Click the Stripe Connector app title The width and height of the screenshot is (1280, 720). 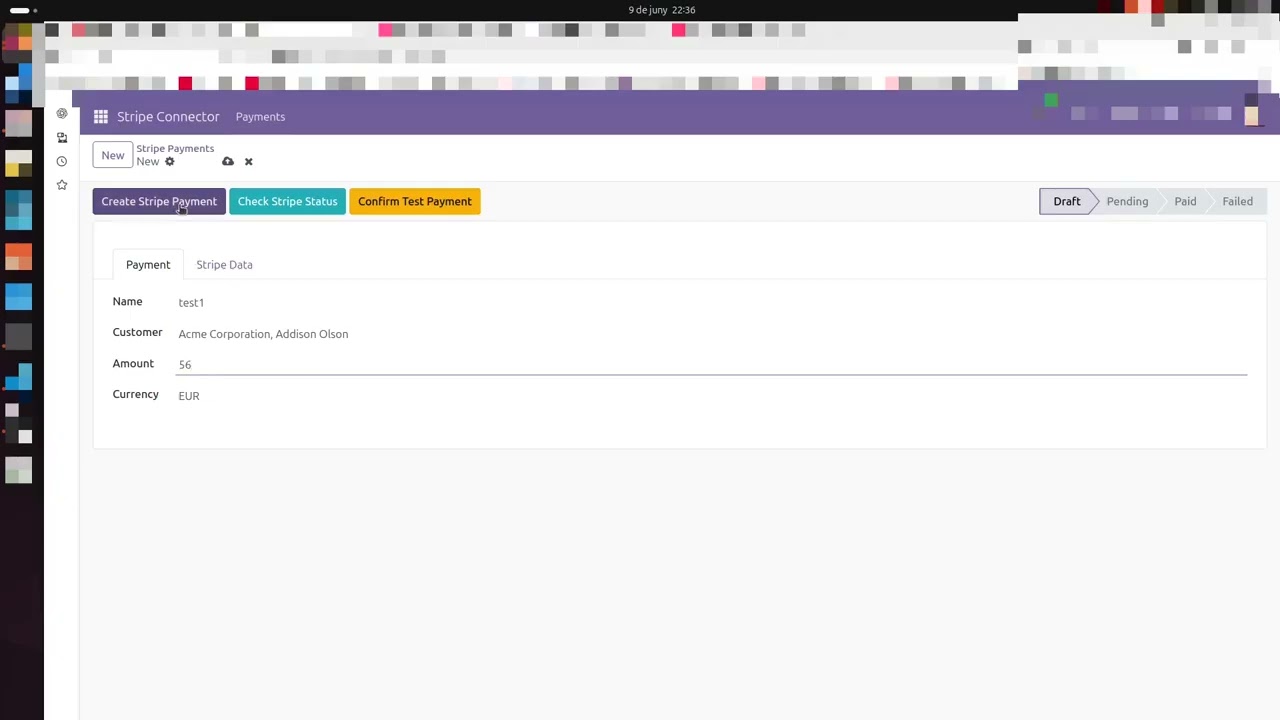coord(168,117)
